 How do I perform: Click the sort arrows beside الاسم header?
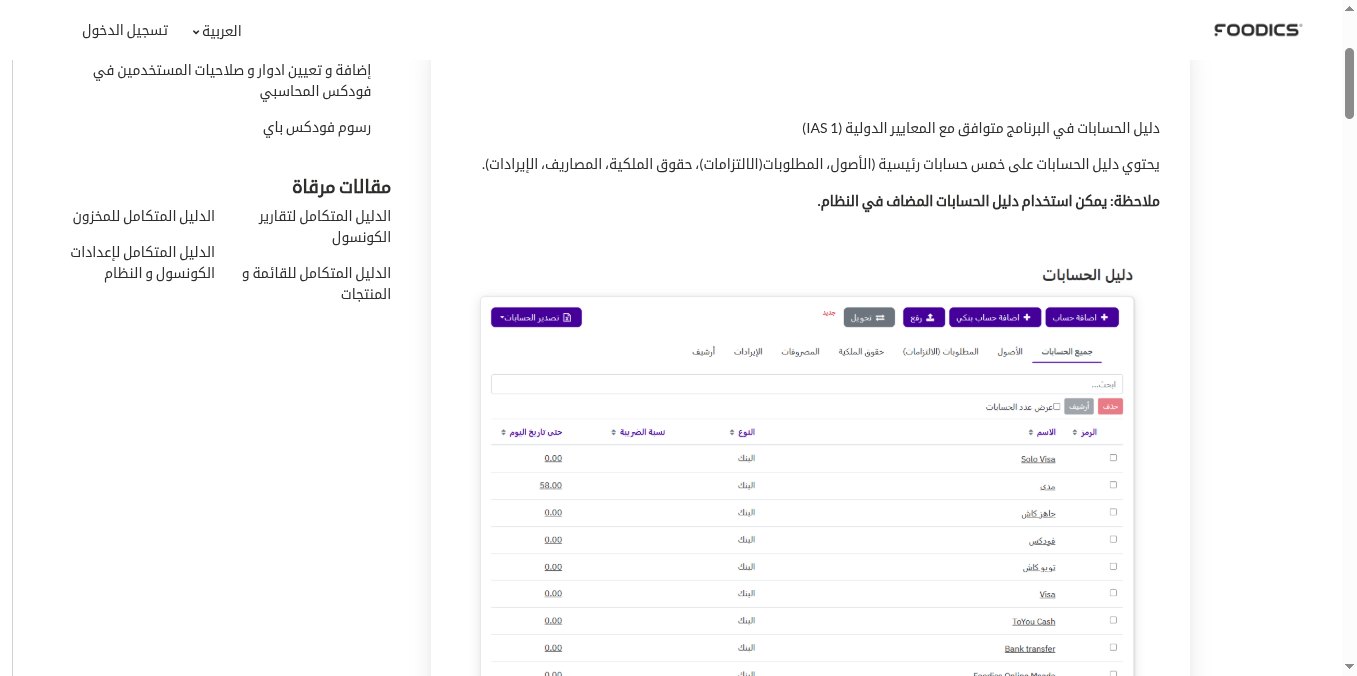click(1031, 432)
